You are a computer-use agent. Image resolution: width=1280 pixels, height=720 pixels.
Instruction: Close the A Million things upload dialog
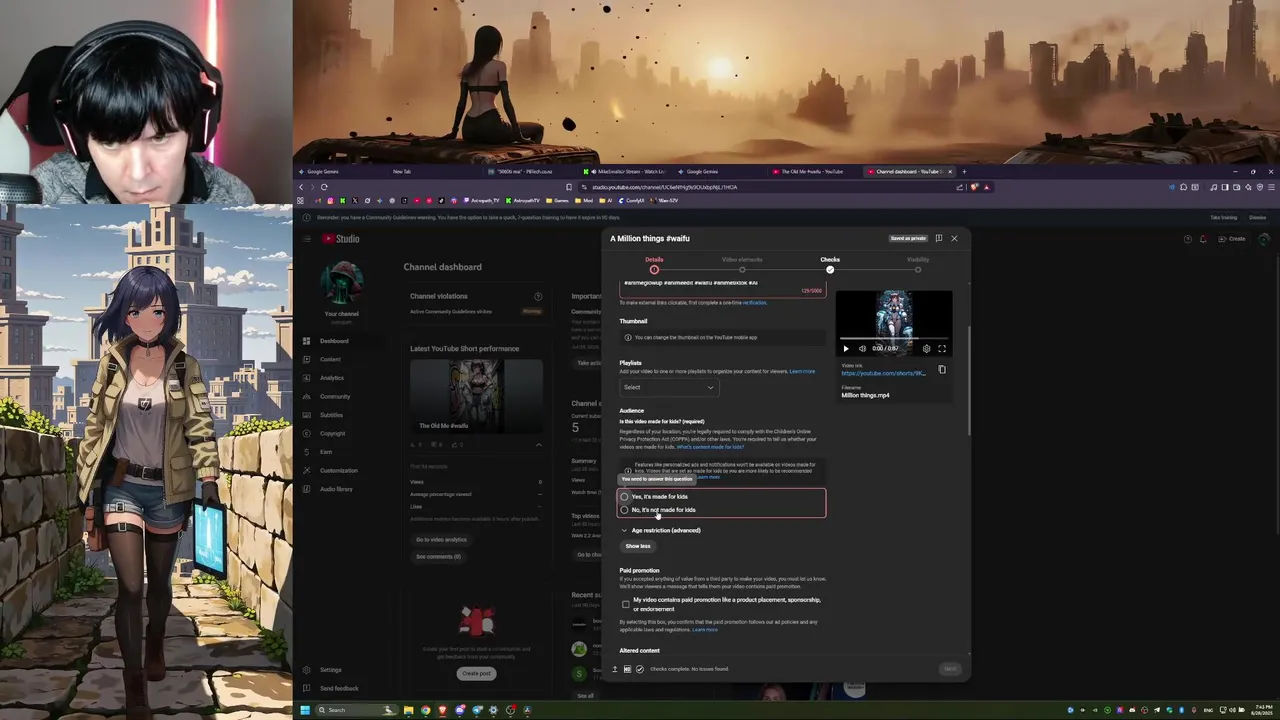pyautogui.click(x=954, y=238)
